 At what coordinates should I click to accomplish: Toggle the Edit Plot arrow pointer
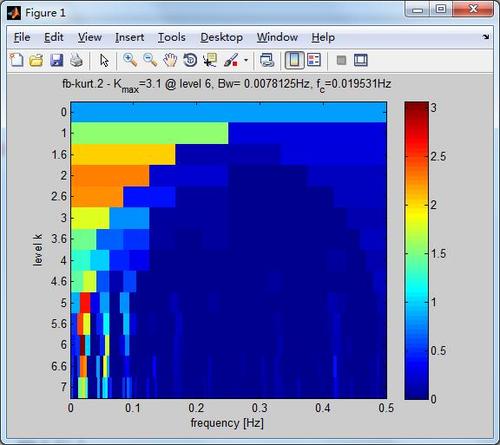104,60
